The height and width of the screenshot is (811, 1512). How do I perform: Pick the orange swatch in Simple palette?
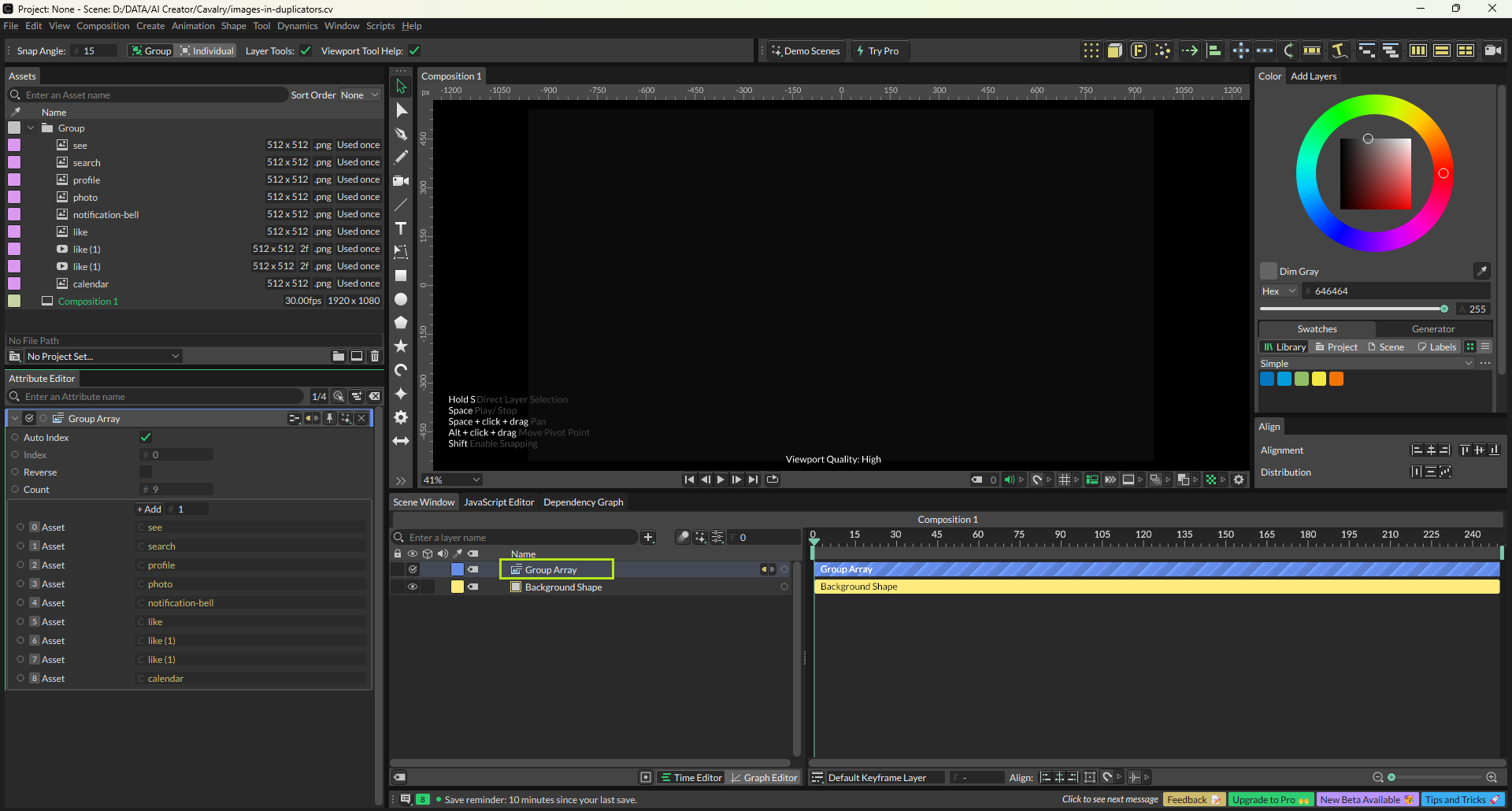[1336, 379]
